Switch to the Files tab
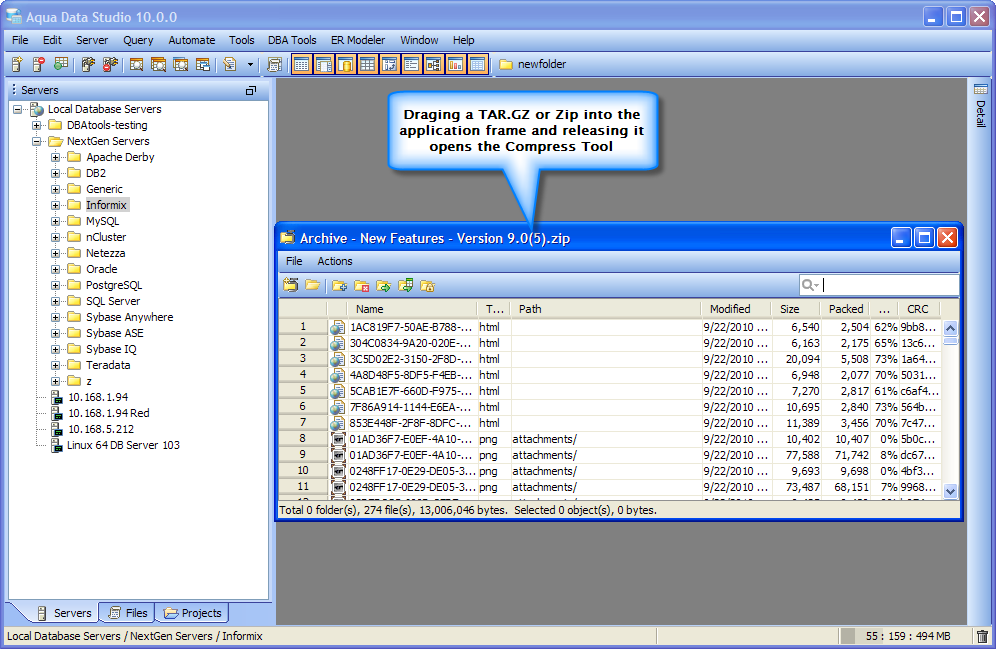996x649 pixels. [128, 613]
